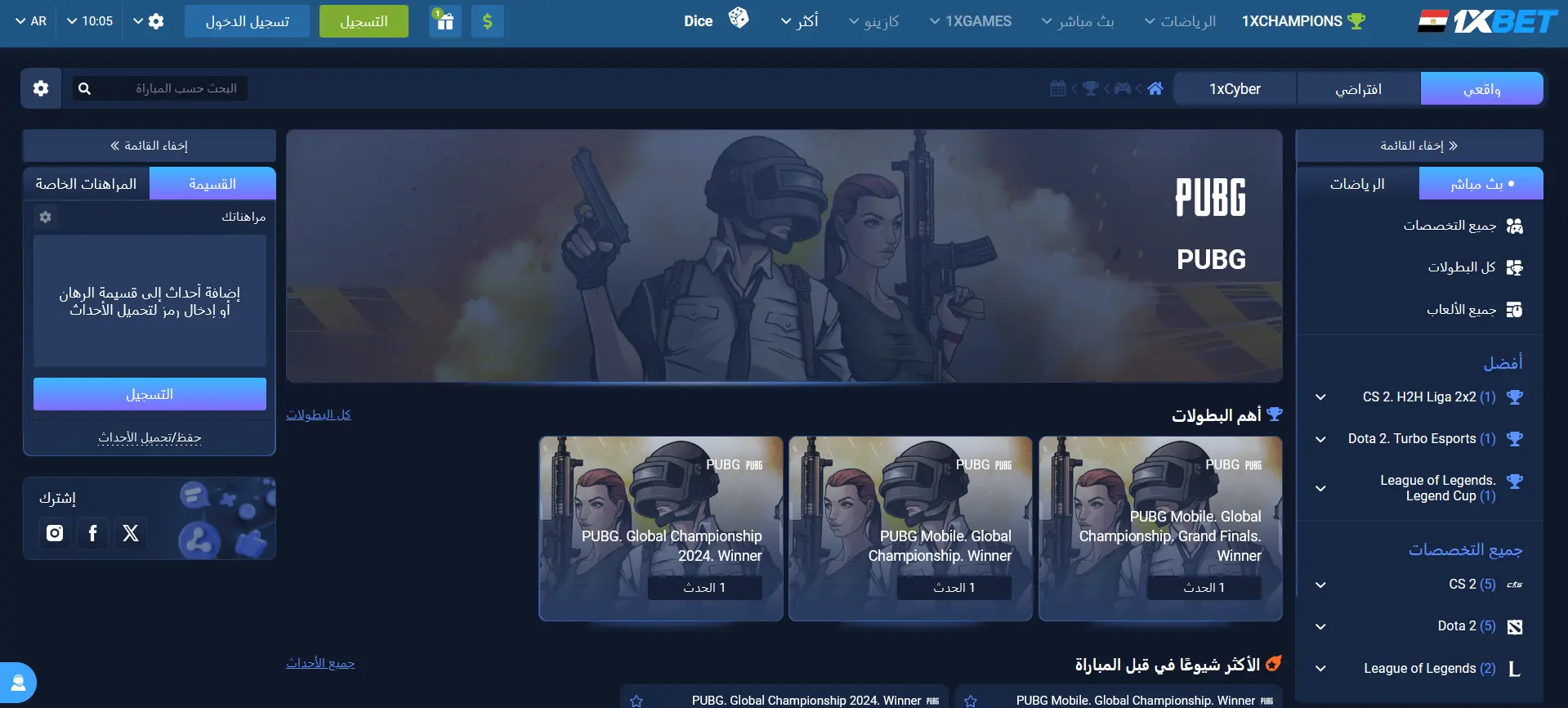
Task: Open the كل البطولات all tournaments link
Action: [319, 414]
